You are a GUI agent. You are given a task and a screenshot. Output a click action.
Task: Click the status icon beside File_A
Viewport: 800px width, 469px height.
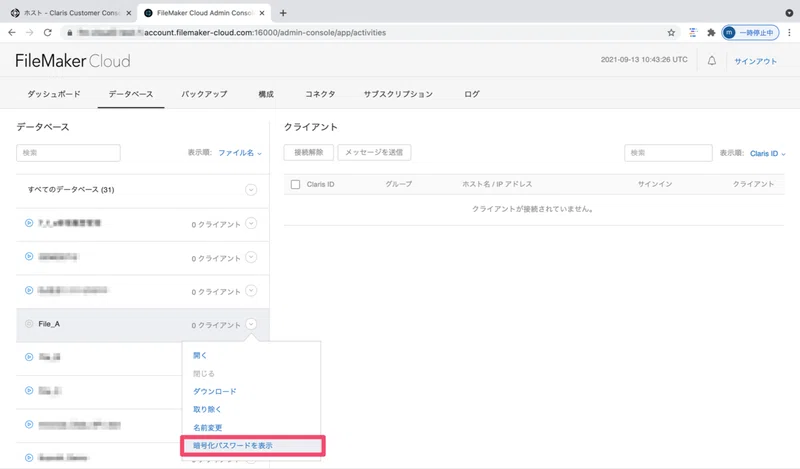(29, 324)
